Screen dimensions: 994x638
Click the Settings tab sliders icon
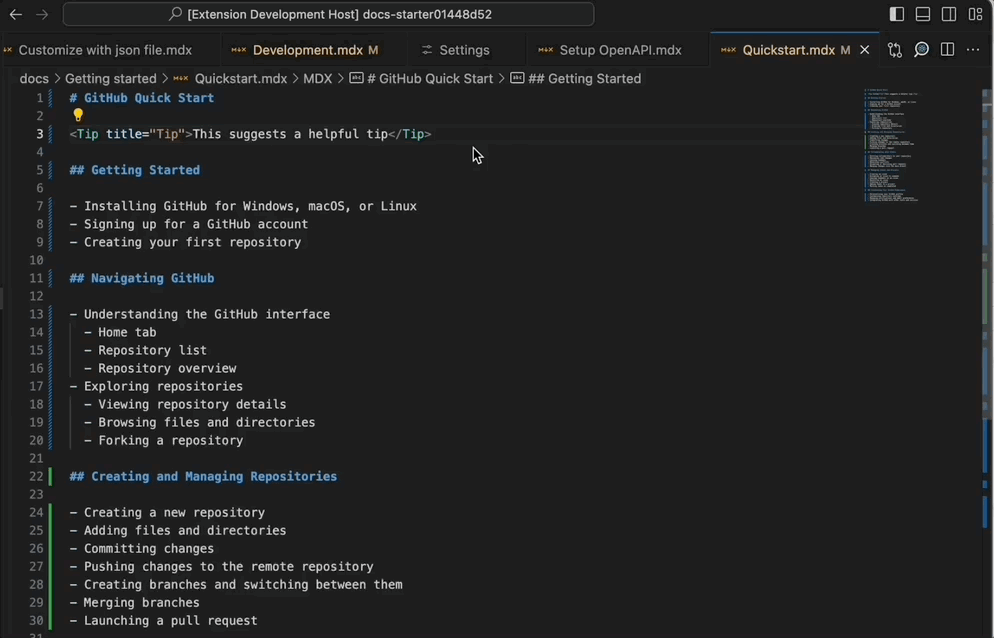[427, 50]
